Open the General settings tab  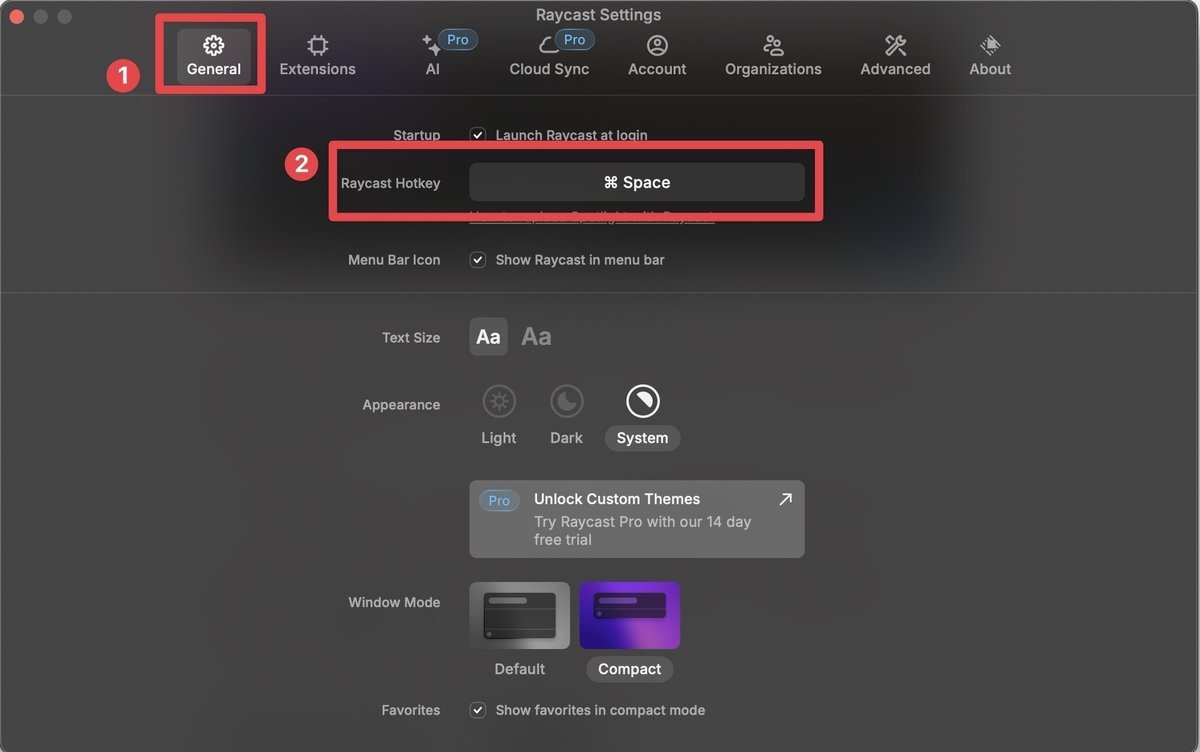point(213,56)
